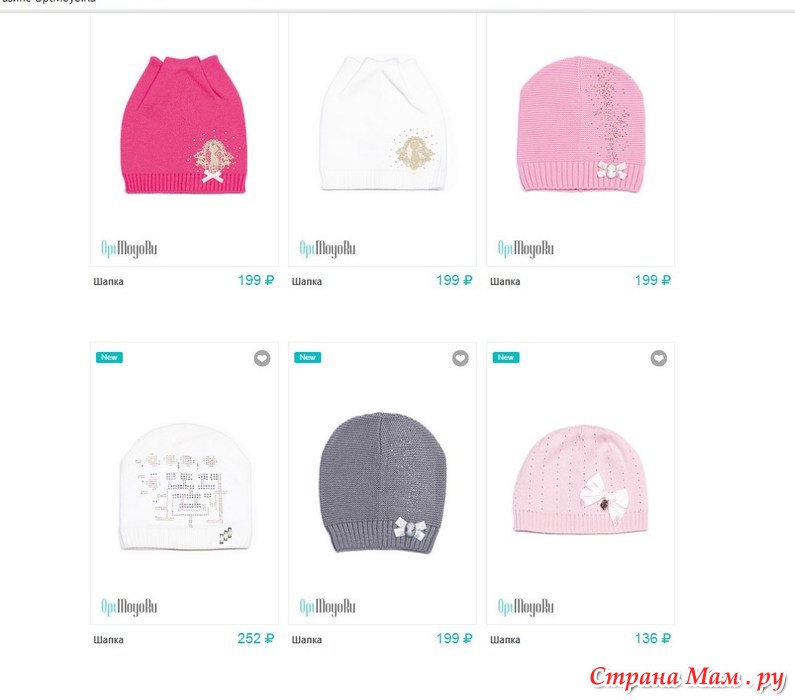795x700 pixels.
Task: Click New badge on the light pink hat
Action: [x=505, y=357]
